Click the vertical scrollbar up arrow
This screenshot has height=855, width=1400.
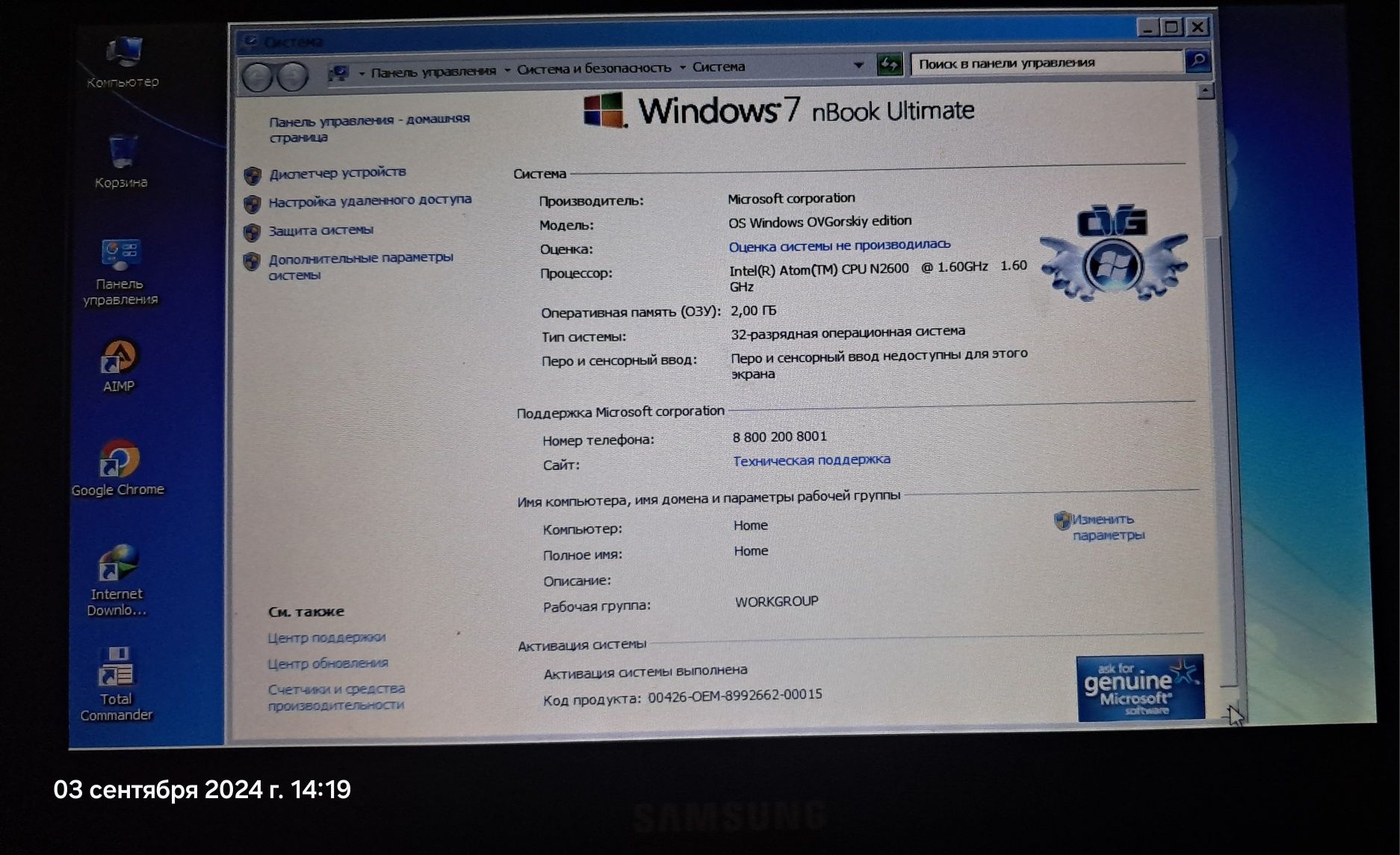tap(1205, 91)
